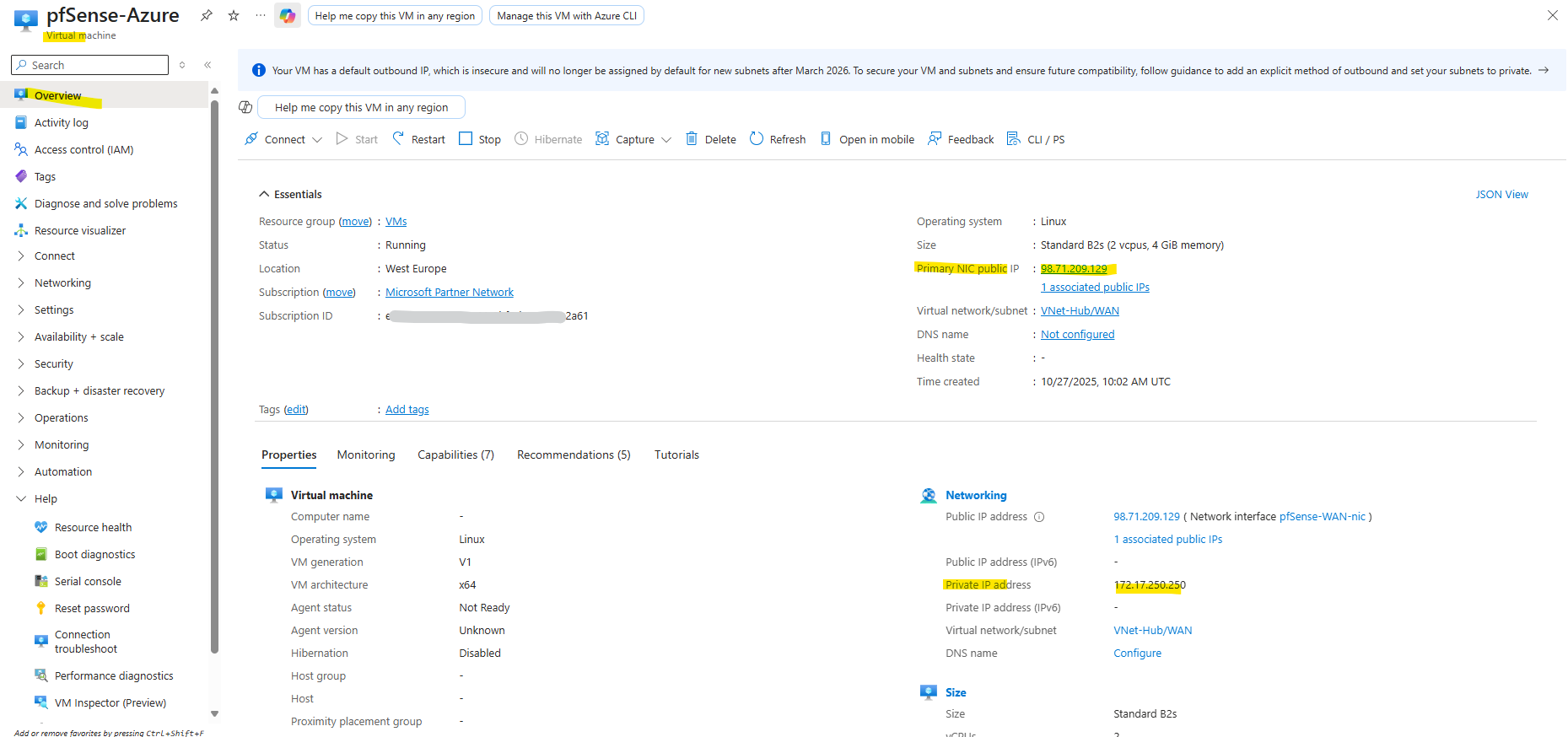Pin the pfSense-Azure resource
Screen dimensions: 1568x737
pos(207,16)
